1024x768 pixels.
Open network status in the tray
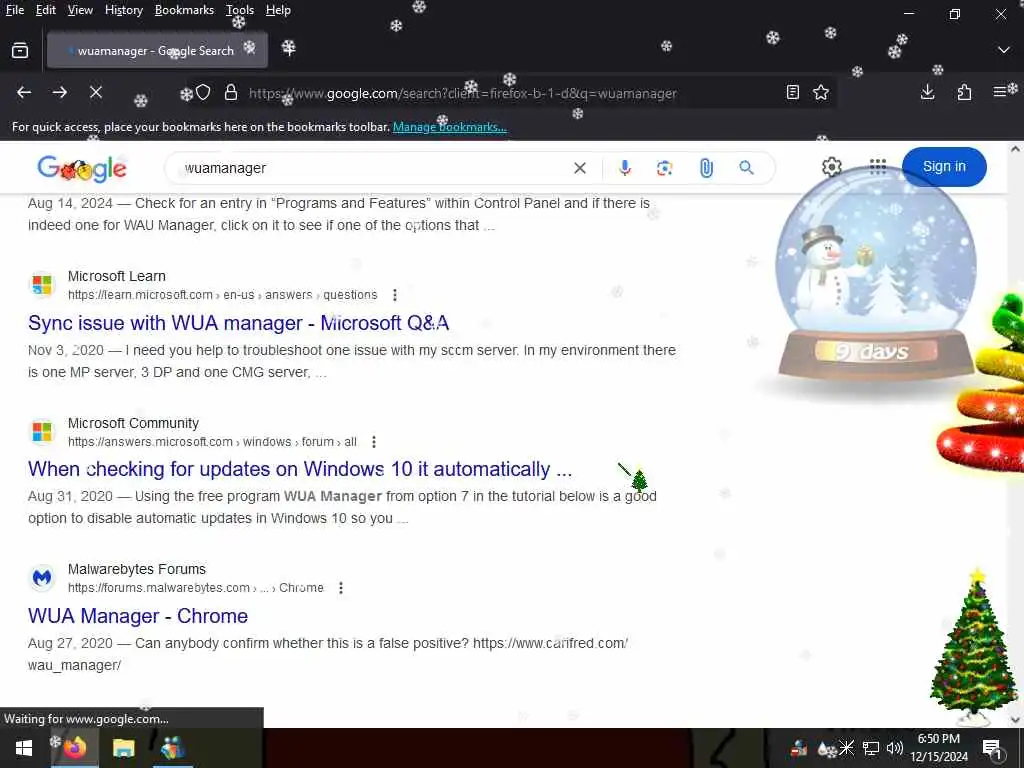(x=870, y=748)
